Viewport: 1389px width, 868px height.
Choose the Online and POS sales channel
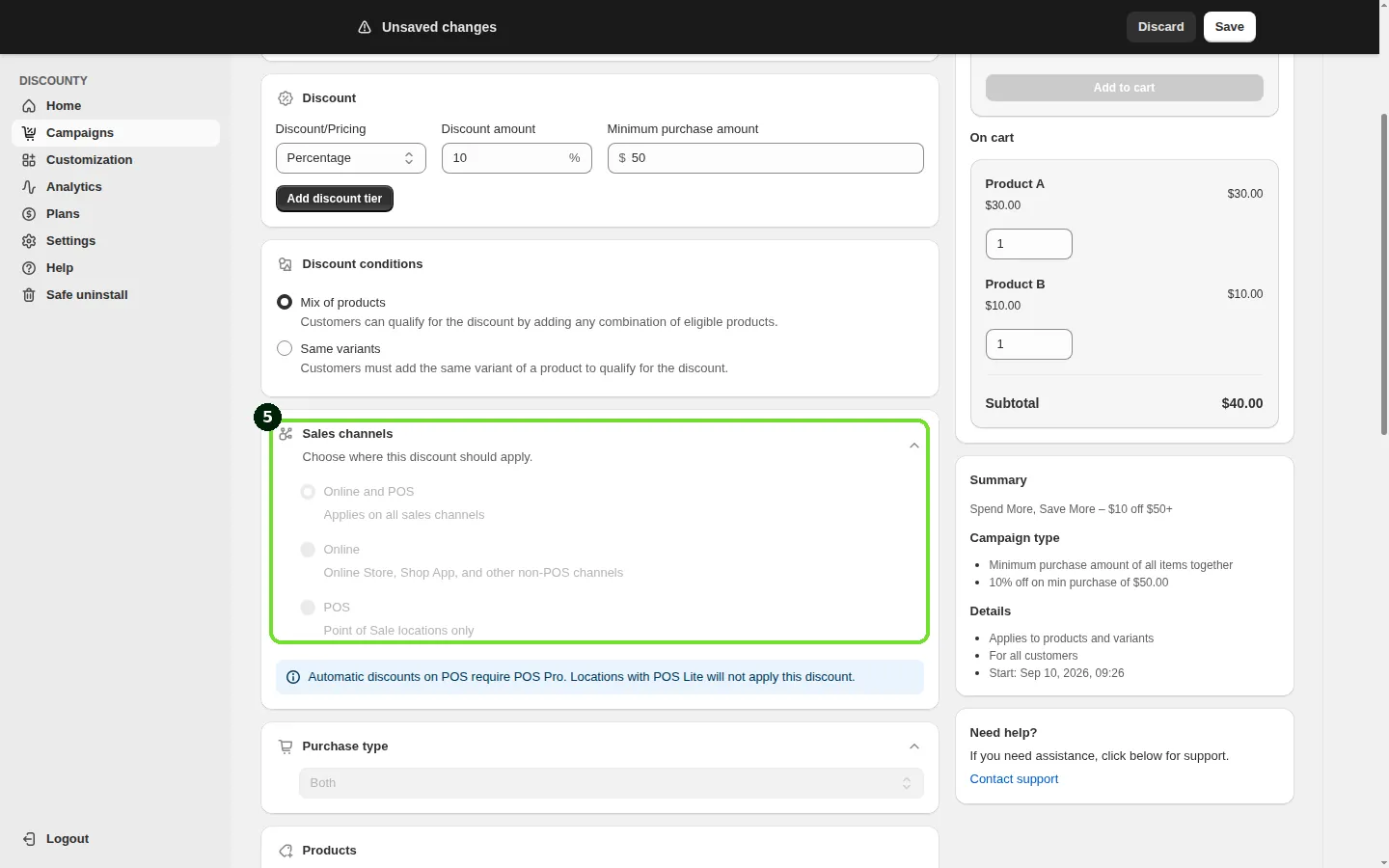pos(308,492)
